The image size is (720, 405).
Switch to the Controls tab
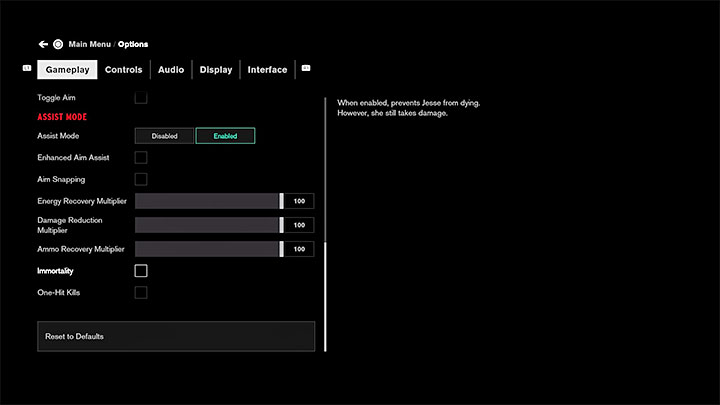[124, 70]
